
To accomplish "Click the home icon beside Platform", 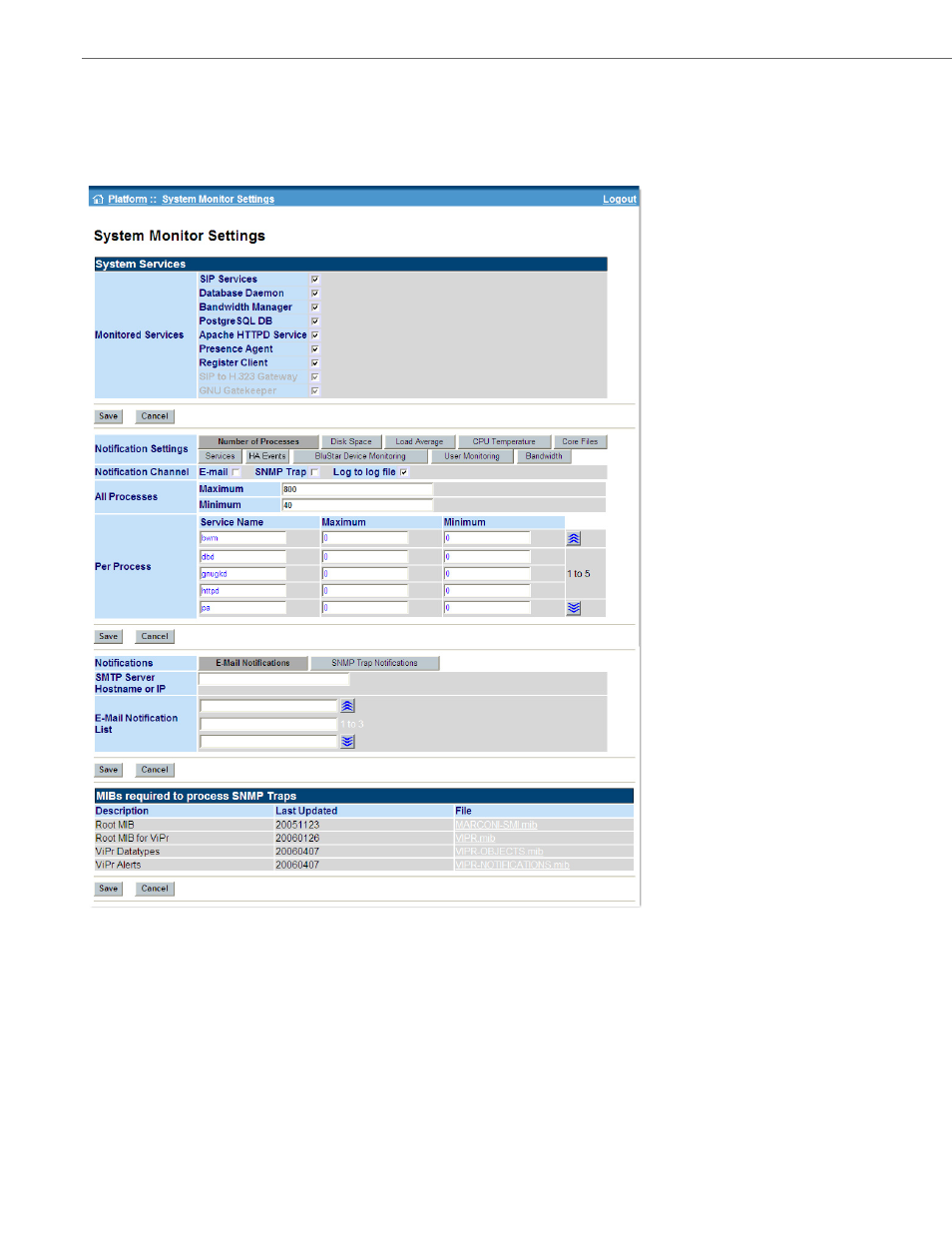I will pyautogui.click(x=98, y=200).
